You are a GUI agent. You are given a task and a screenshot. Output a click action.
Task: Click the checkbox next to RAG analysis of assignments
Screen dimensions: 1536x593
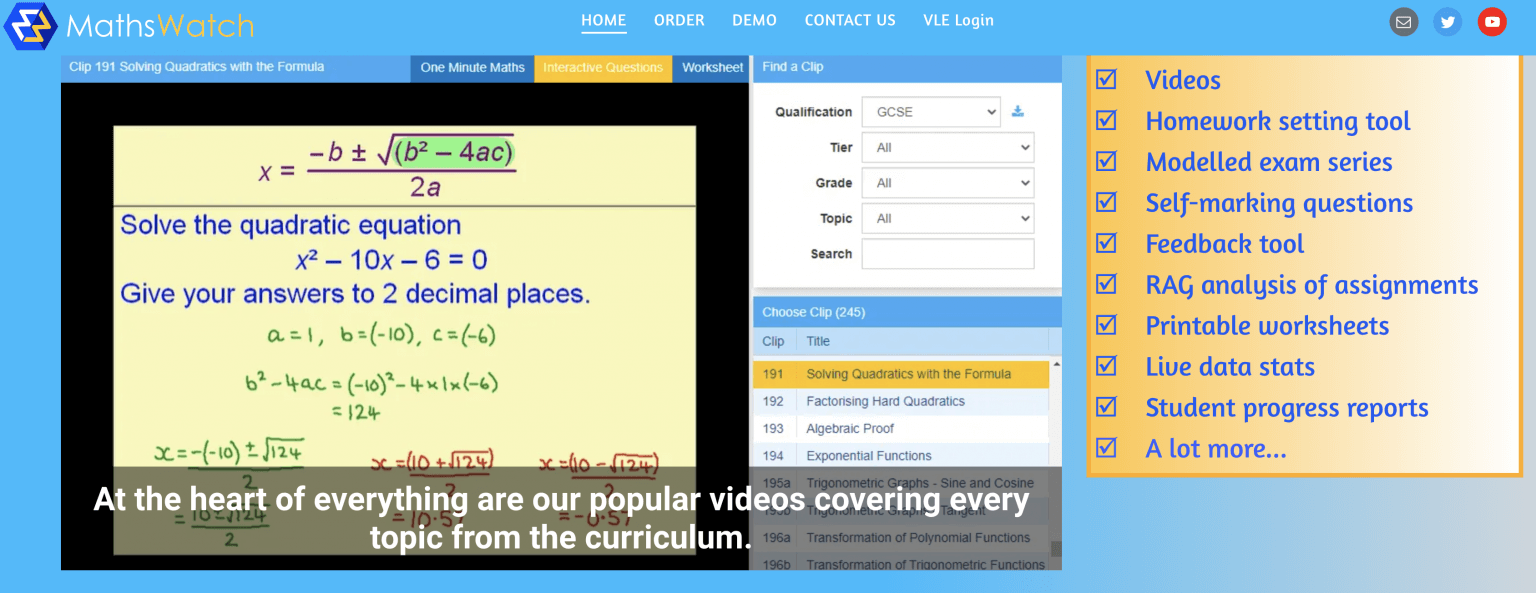[1106, 284]
